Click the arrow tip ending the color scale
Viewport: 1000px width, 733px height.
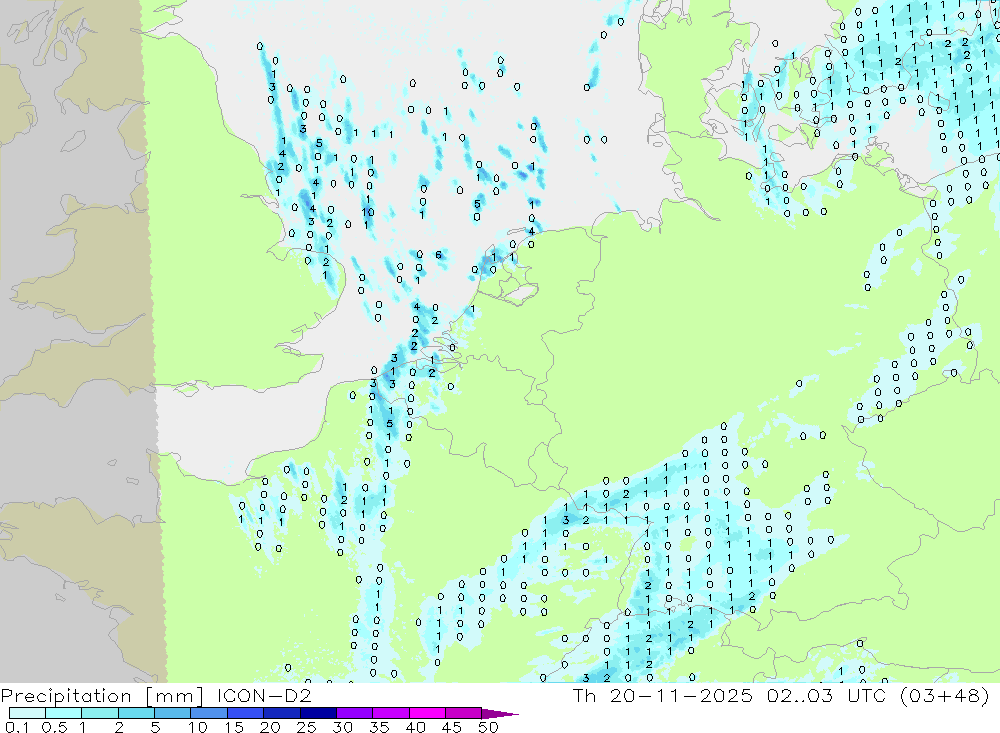[x=501, y=714]
